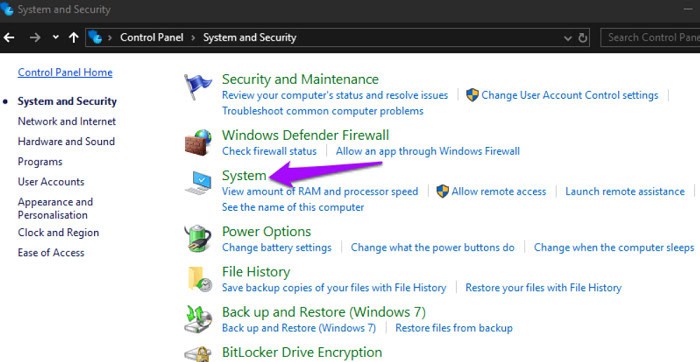Go back with the left arrow button
This screenshot has width=700, height=362.
pyautogui.click(x=9, y=37)
